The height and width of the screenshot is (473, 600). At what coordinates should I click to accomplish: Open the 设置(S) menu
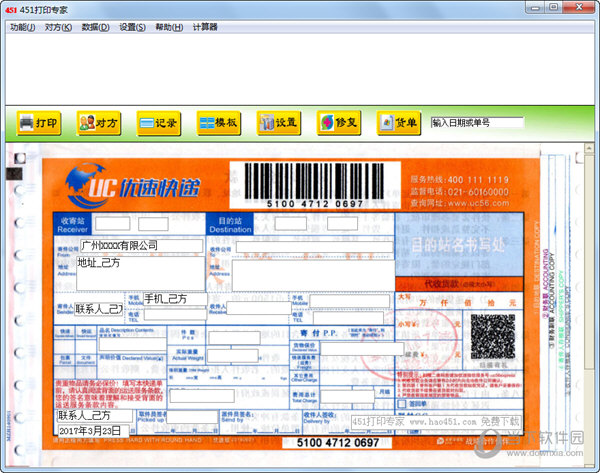[x=132, y=27]
